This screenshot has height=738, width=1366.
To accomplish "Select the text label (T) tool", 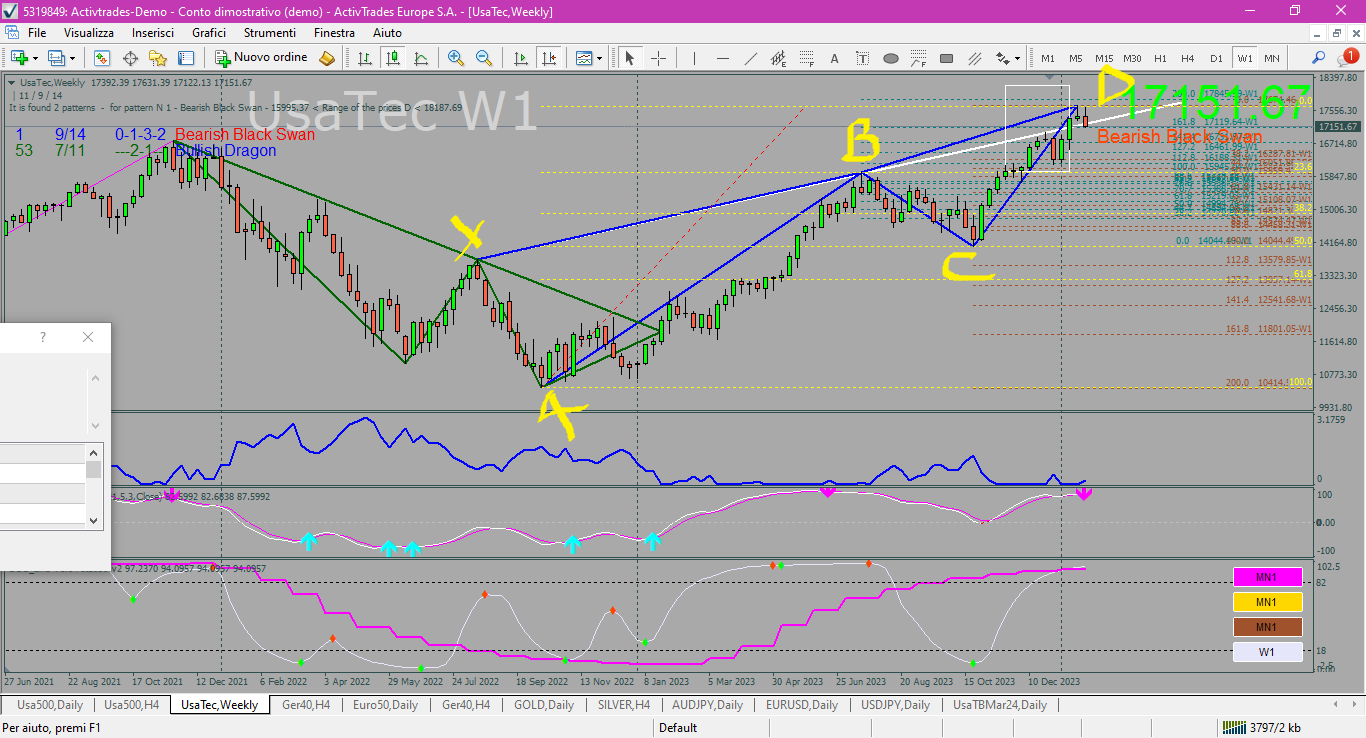I will click(863, 58).
